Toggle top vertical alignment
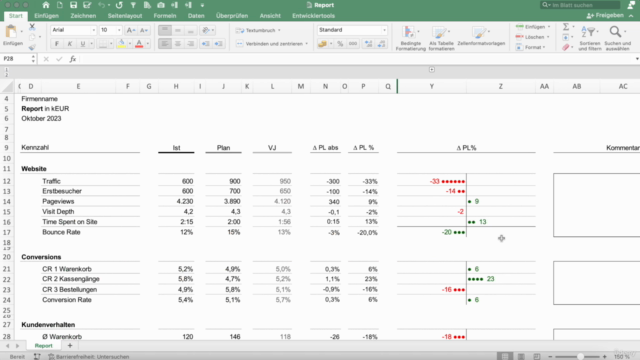The width and height of the screenshot is (640, 360). point(165,30)
